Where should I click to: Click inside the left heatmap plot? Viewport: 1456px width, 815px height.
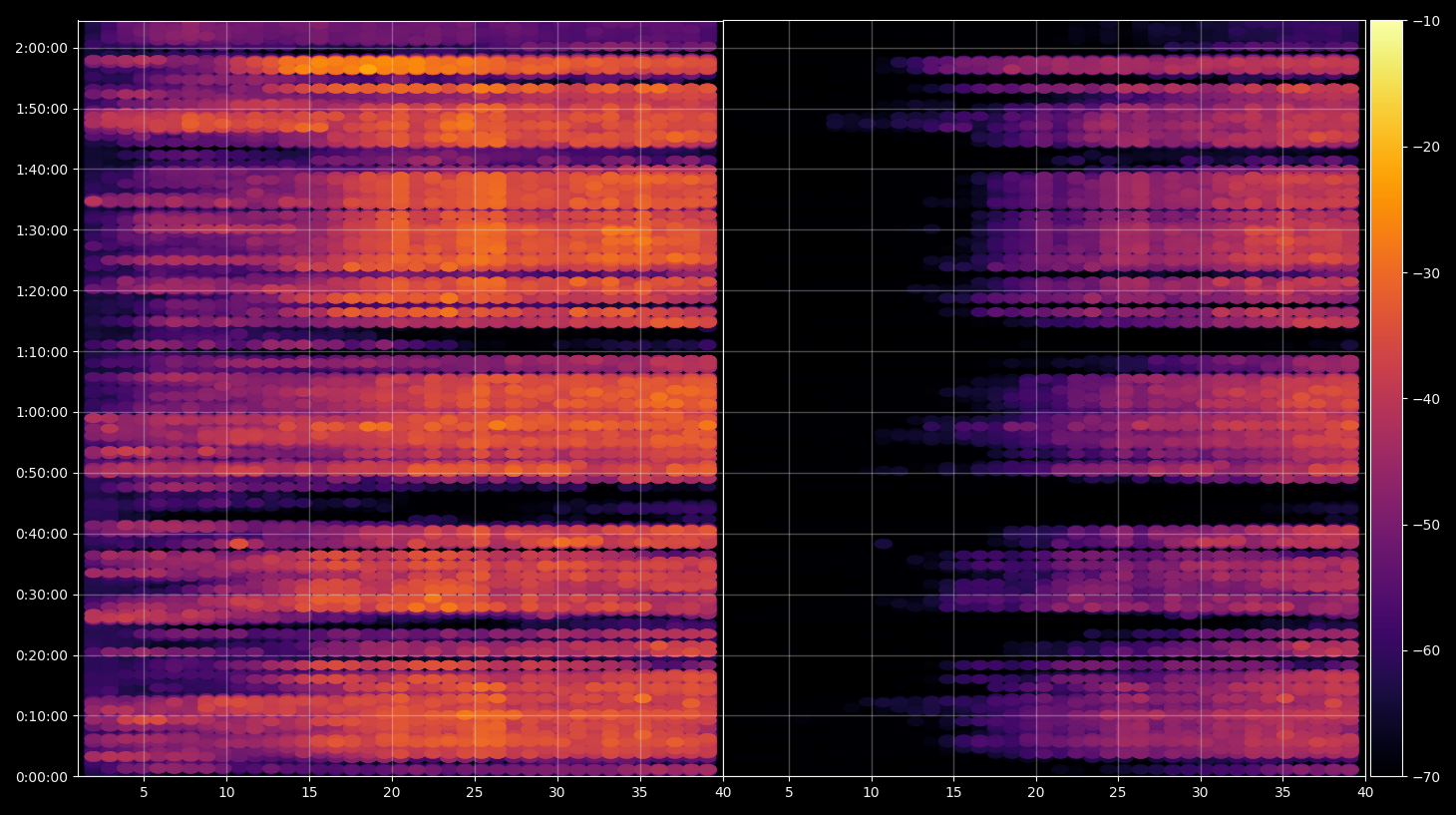(400, 398)
